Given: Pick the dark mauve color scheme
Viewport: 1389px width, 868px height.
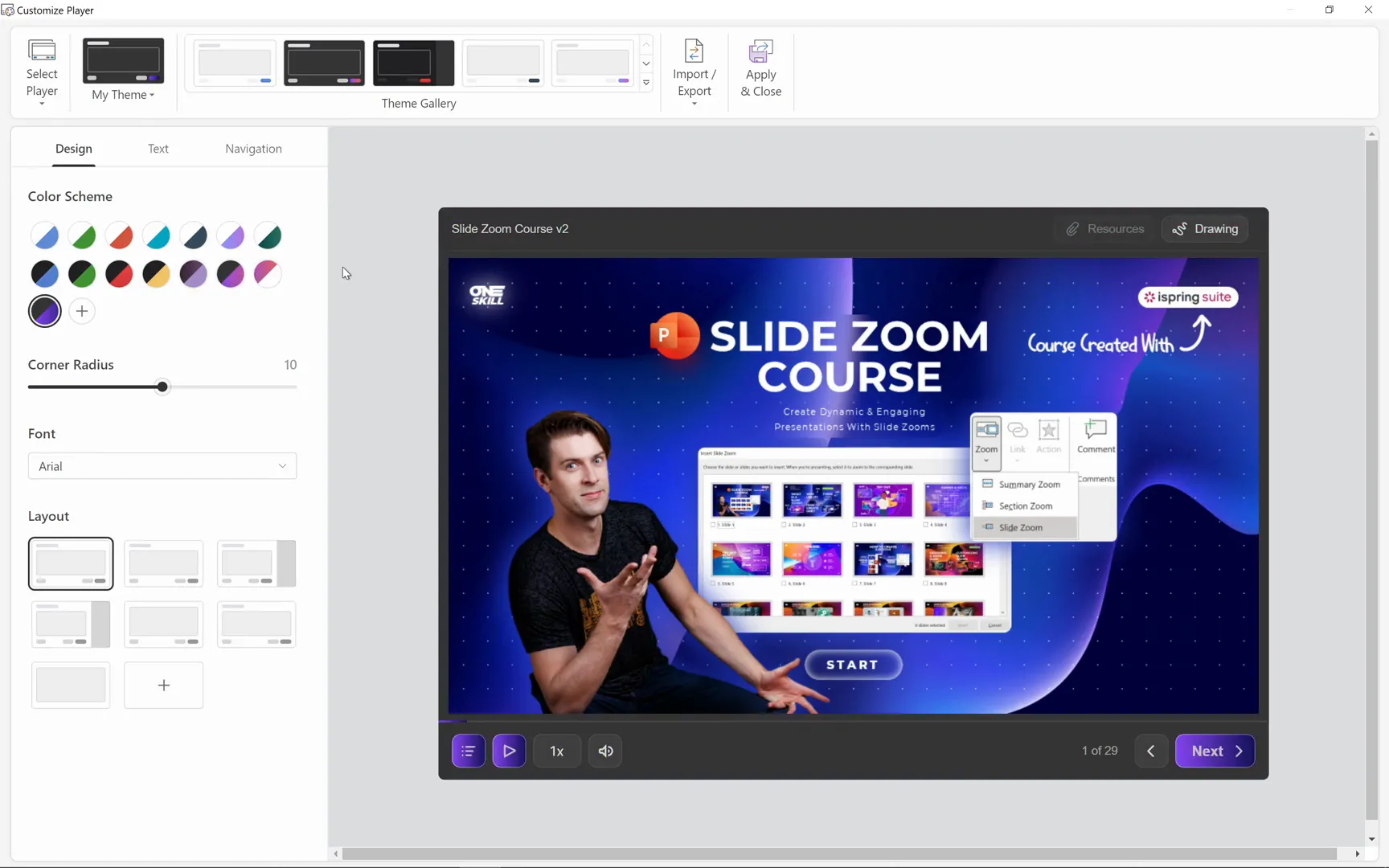Looking at the screenshot, I should coord(194,274).
